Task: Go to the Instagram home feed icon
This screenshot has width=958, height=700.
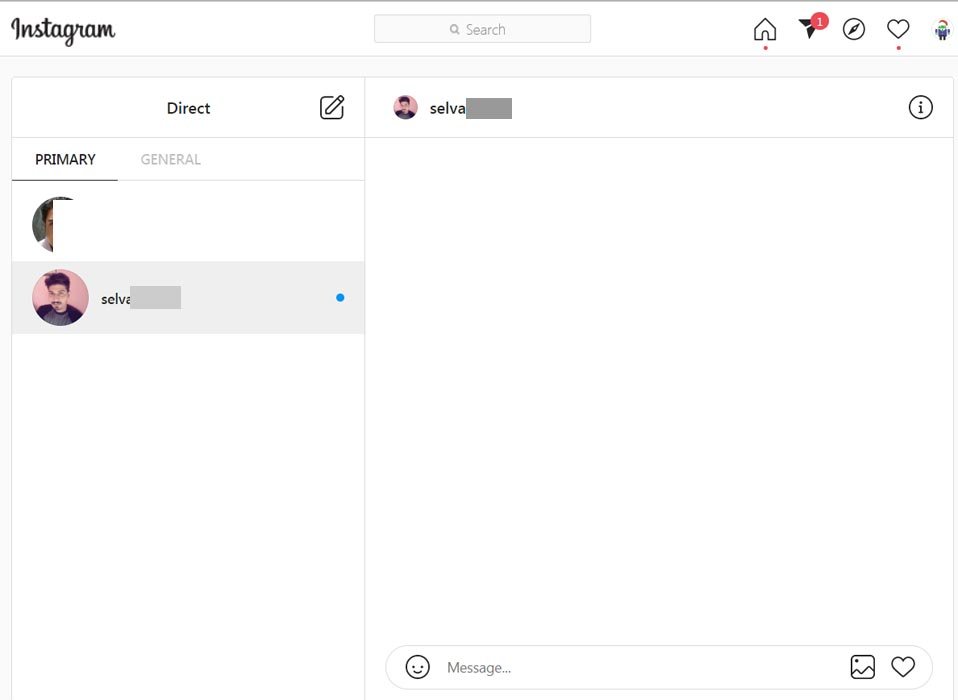Action: pyautogui.click(x=764, y=30)
